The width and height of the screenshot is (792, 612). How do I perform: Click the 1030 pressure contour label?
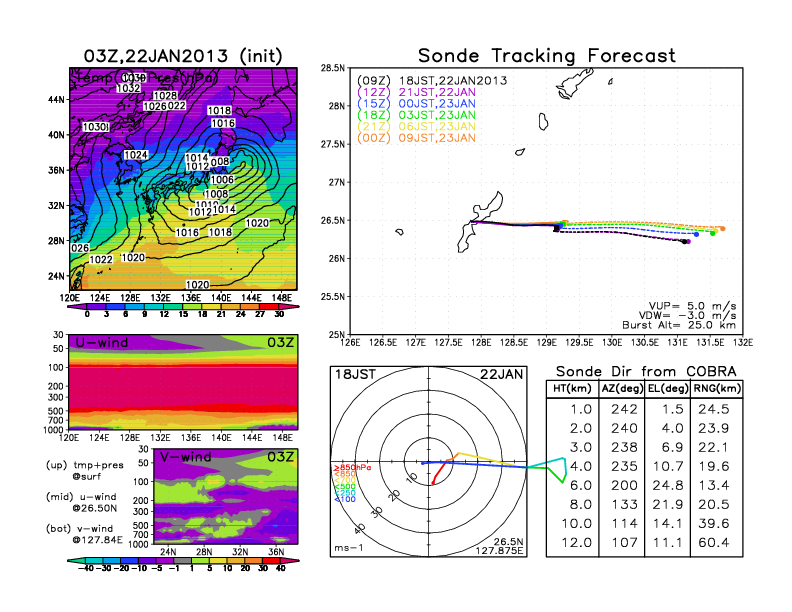coord(95,128)
